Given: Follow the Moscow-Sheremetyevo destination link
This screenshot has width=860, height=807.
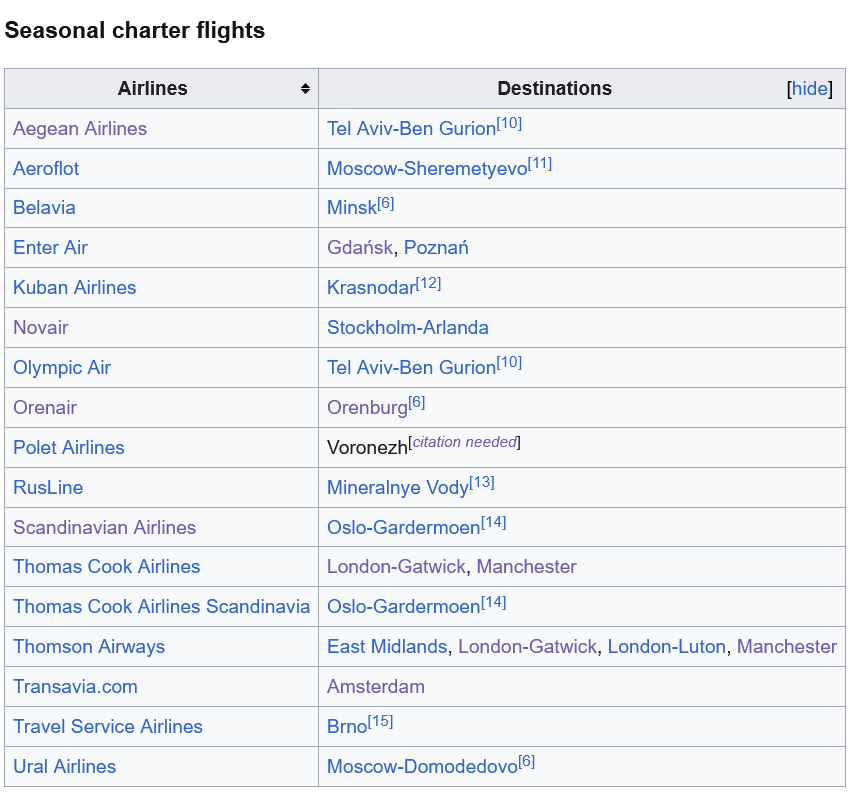Looking at the screenshot, I should [427, 169].
